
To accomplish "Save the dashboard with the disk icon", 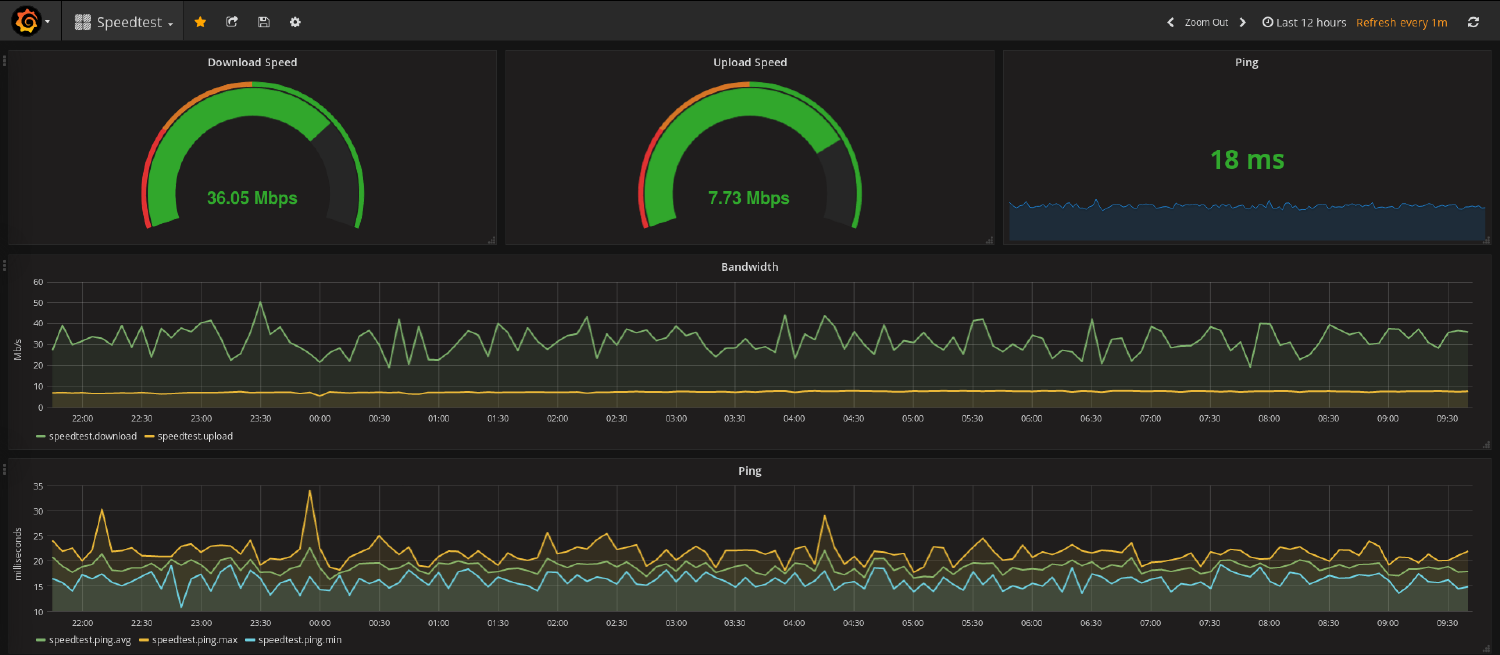I will (263, 22).
